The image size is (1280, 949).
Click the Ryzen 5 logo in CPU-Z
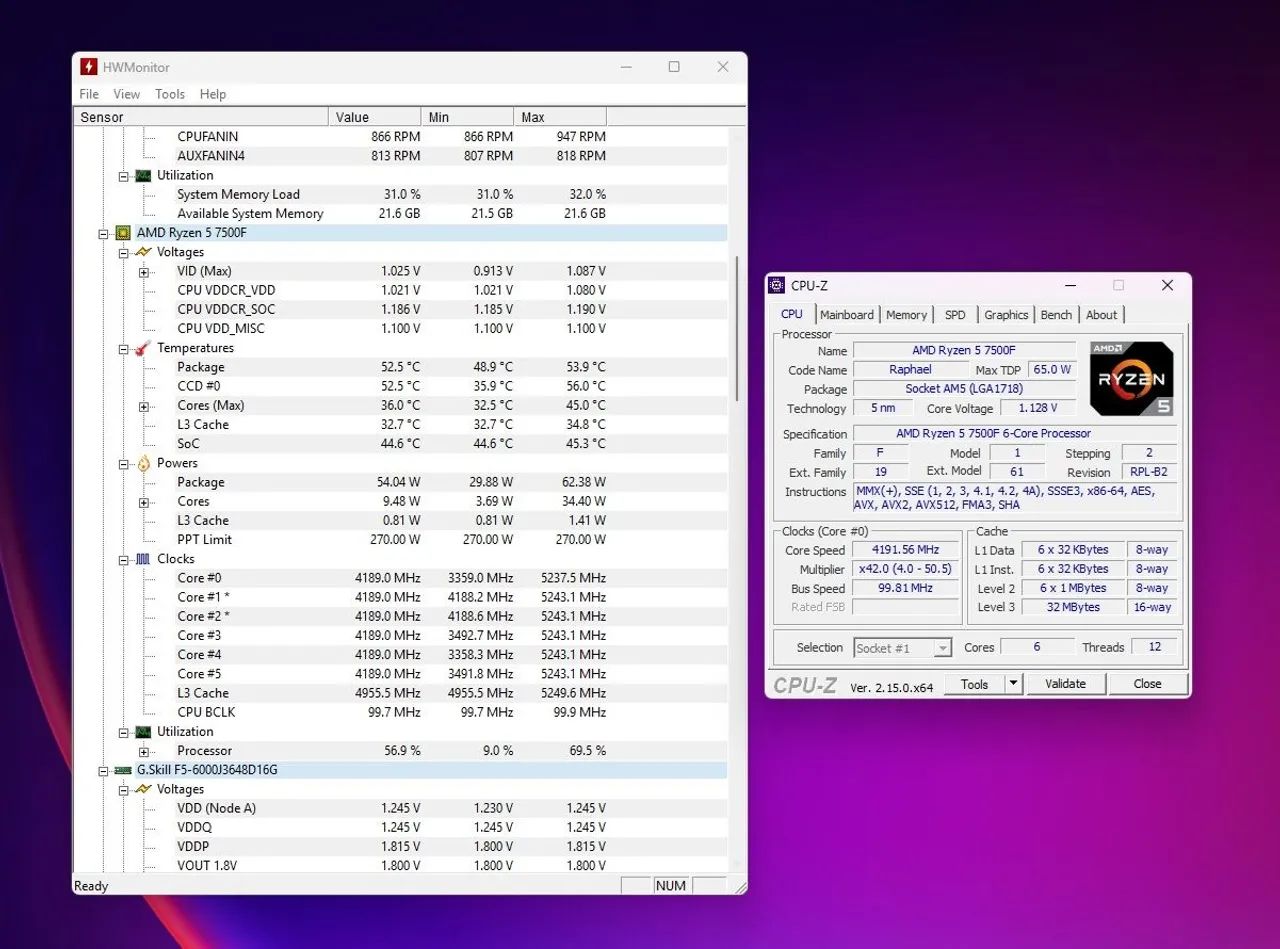pos(1131,379)
